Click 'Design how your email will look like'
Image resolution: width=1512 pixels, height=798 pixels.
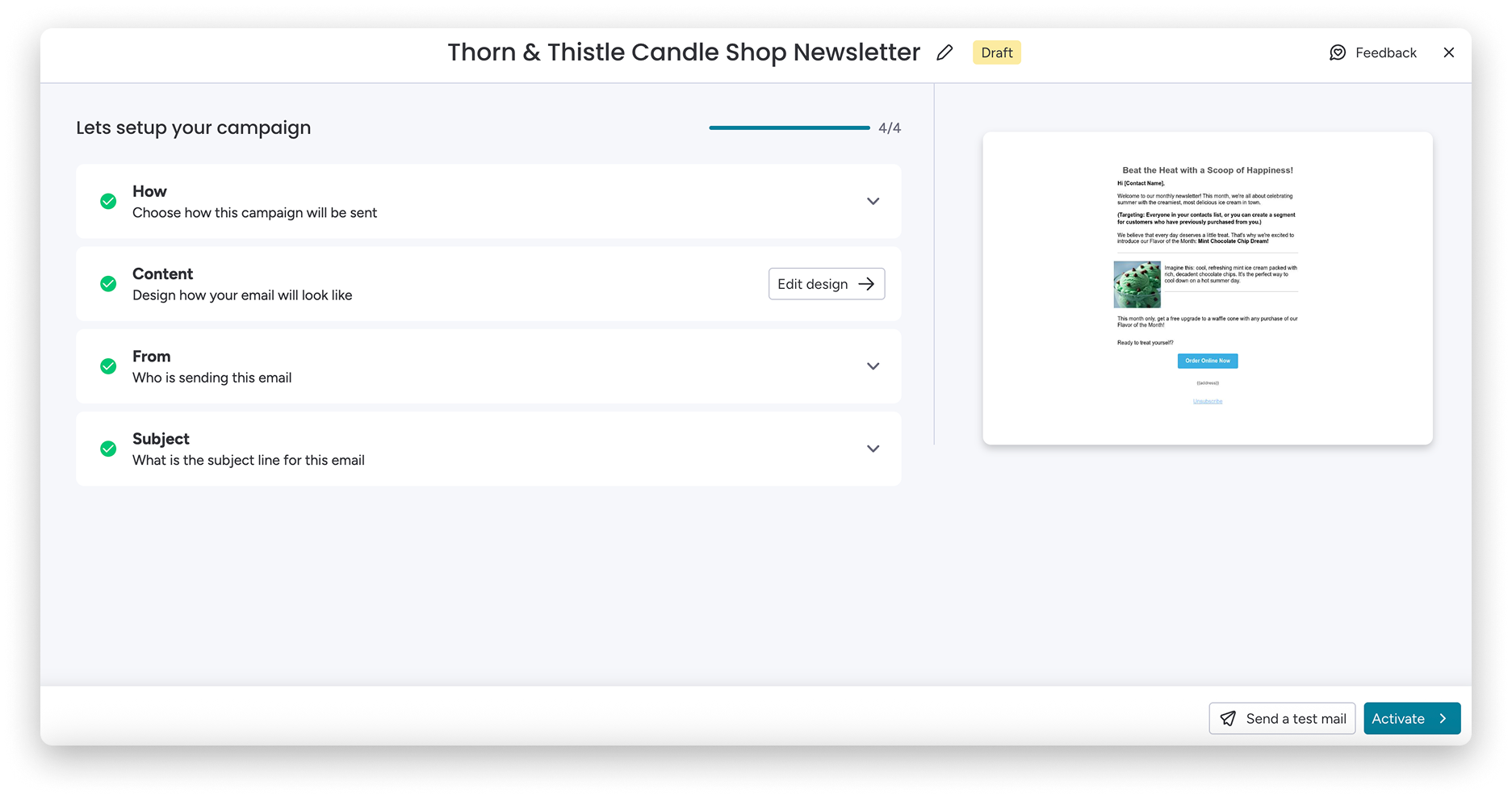pyautogui.click(x=242, y=295)
